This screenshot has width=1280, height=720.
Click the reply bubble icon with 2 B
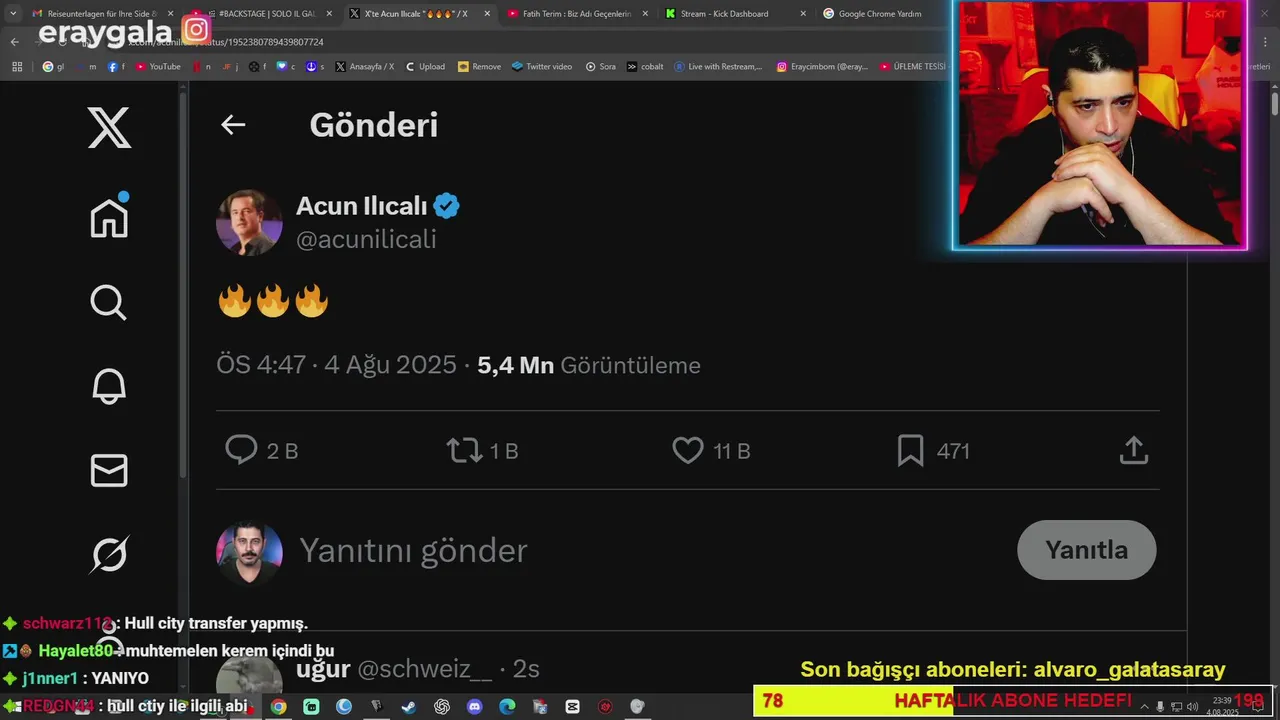pyautogui.click(x=241, y=450)
